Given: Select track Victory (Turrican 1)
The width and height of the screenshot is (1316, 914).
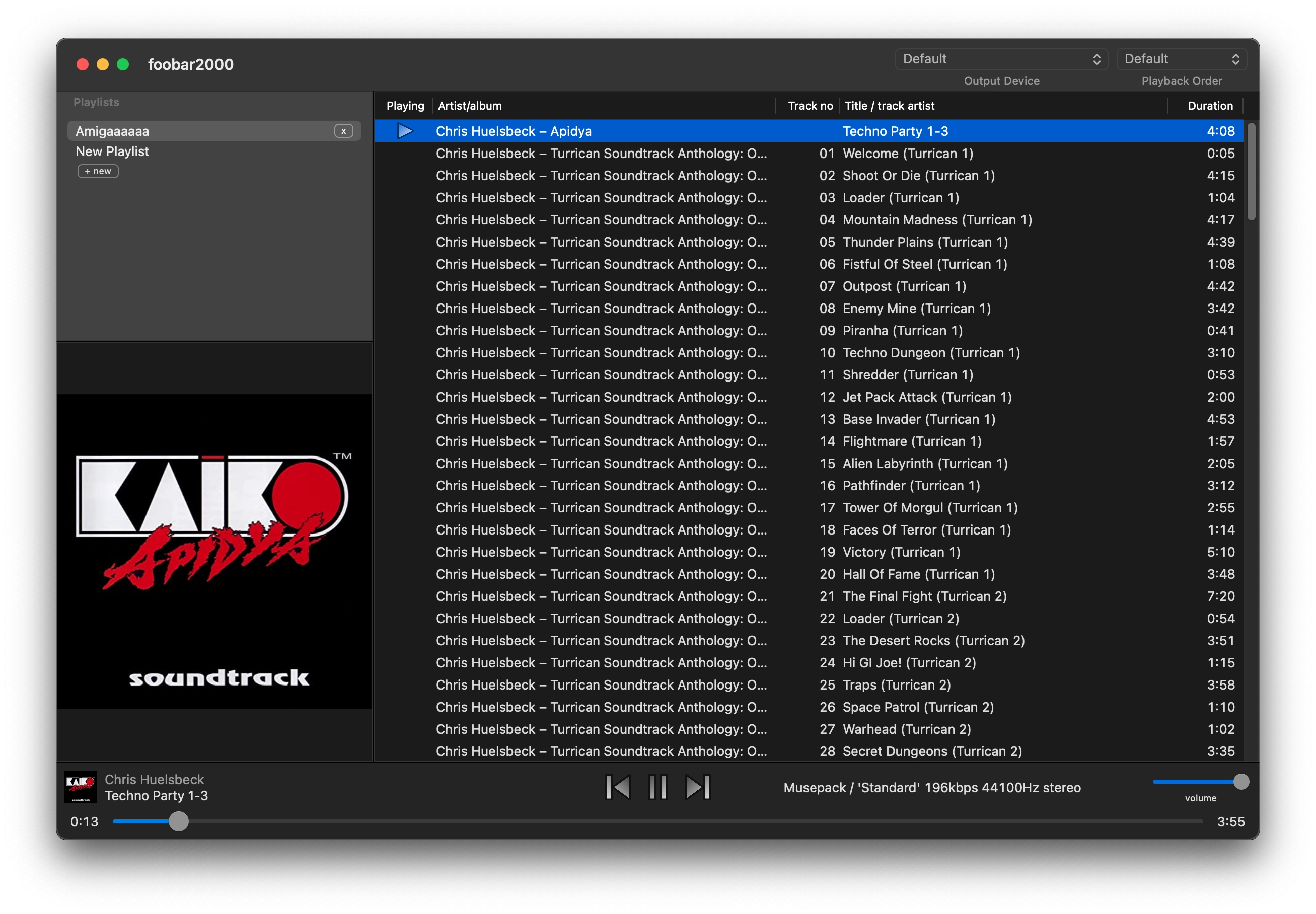Looking at the screenshot, I should click(x=809, y=552).
